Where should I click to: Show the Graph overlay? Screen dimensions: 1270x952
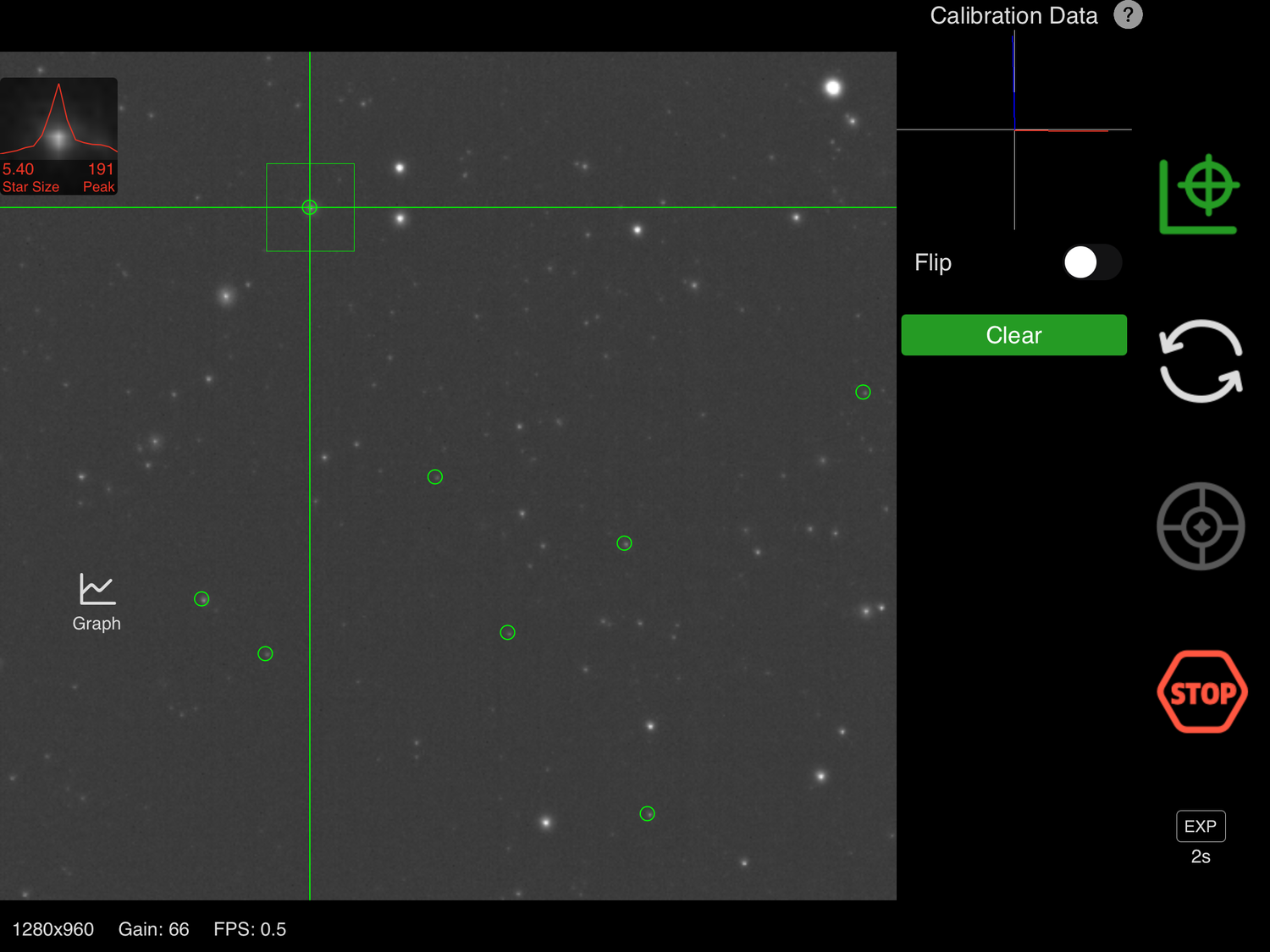(96, 603)
